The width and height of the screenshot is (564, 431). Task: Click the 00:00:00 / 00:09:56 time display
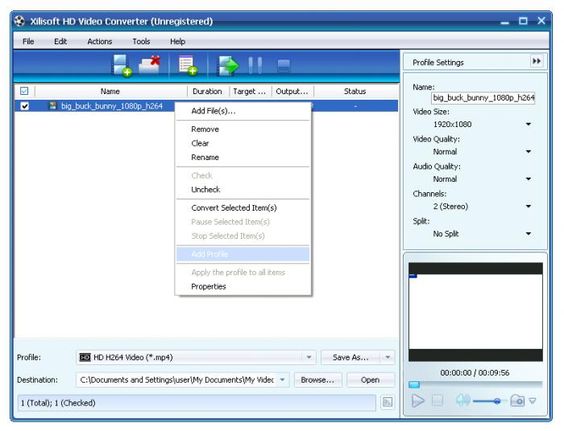point(475,373)
